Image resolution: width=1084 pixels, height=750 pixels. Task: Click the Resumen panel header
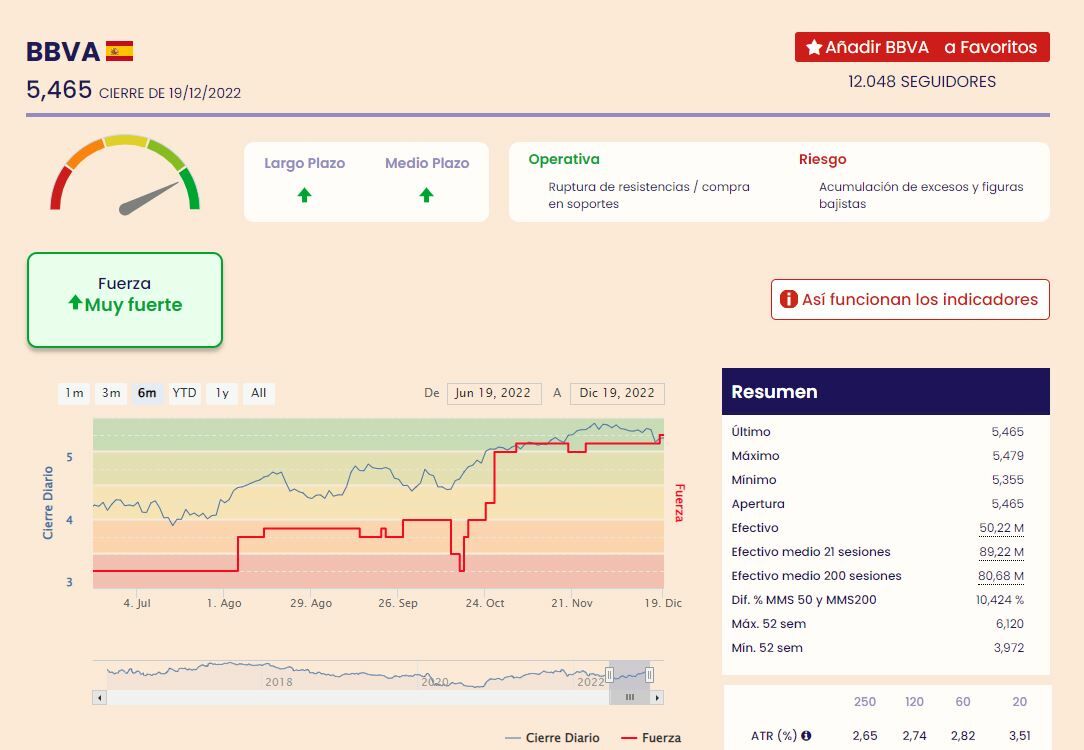(886, 392)
